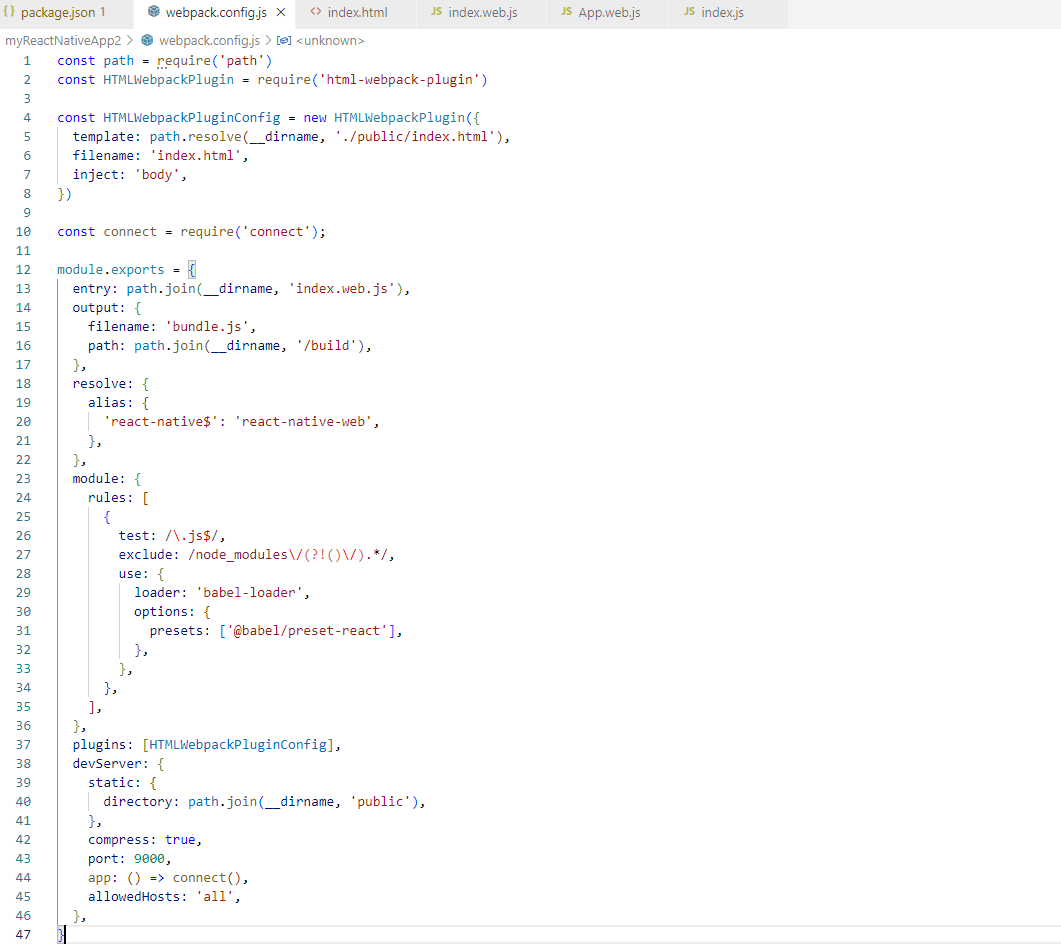Click the webpack icon in the breadcrumb

pyautogui.click(x=147, y=41)
